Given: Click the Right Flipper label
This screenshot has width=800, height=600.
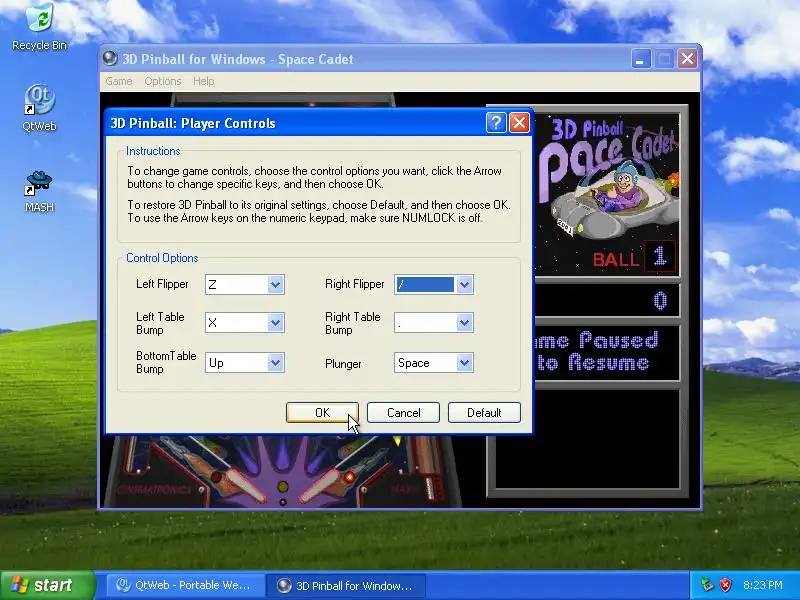Looking at the screenshot, I should click(x=355, y=284).
